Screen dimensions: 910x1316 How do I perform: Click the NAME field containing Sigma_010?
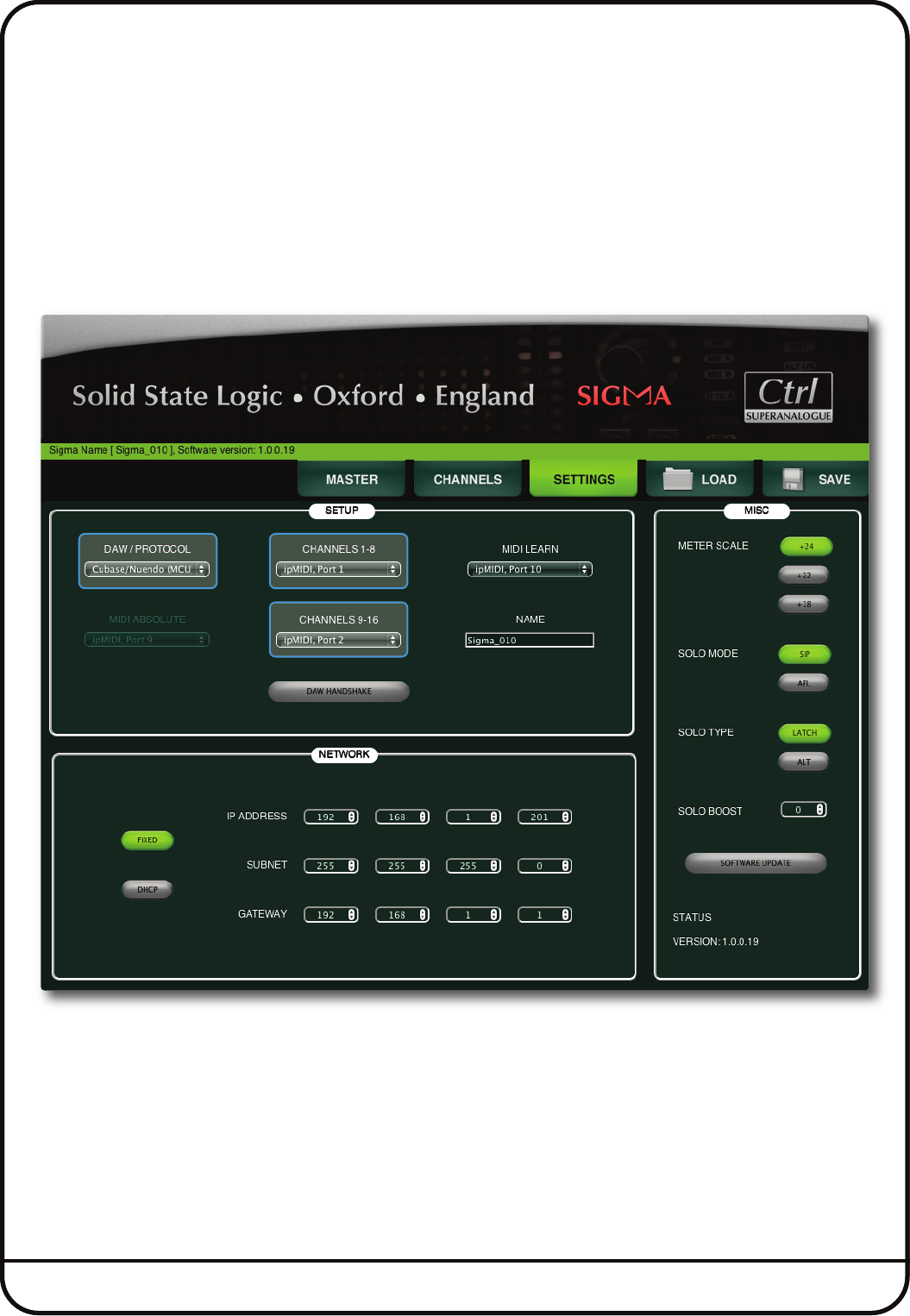click(x=530, y=640)
